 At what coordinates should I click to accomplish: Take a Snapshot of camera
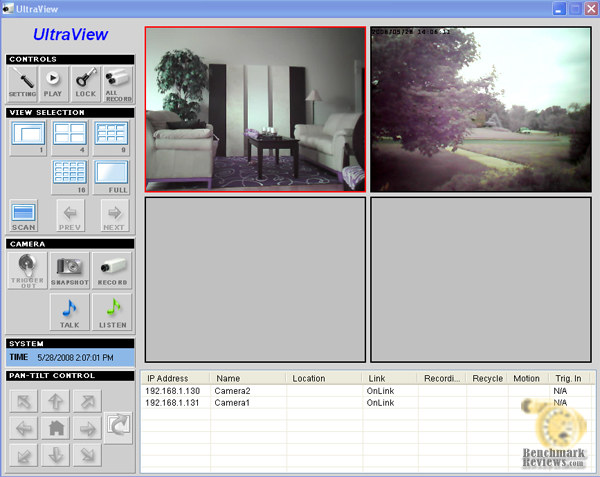pyautogui.click(x=69, y=270)
